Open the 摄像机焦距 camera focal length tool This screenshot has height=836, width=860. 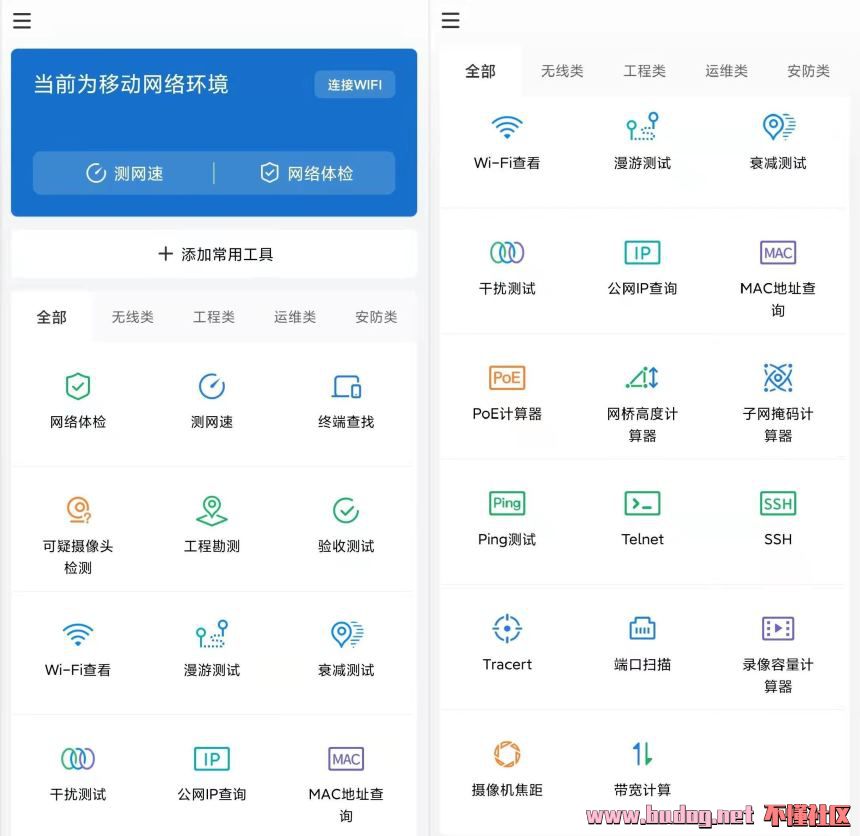(507, 768)
